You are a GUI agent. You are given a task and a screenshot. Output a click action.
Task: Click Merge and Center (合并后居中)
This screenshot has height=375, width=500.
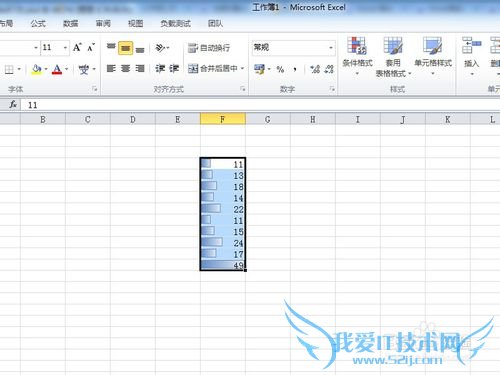pos(213,69)
